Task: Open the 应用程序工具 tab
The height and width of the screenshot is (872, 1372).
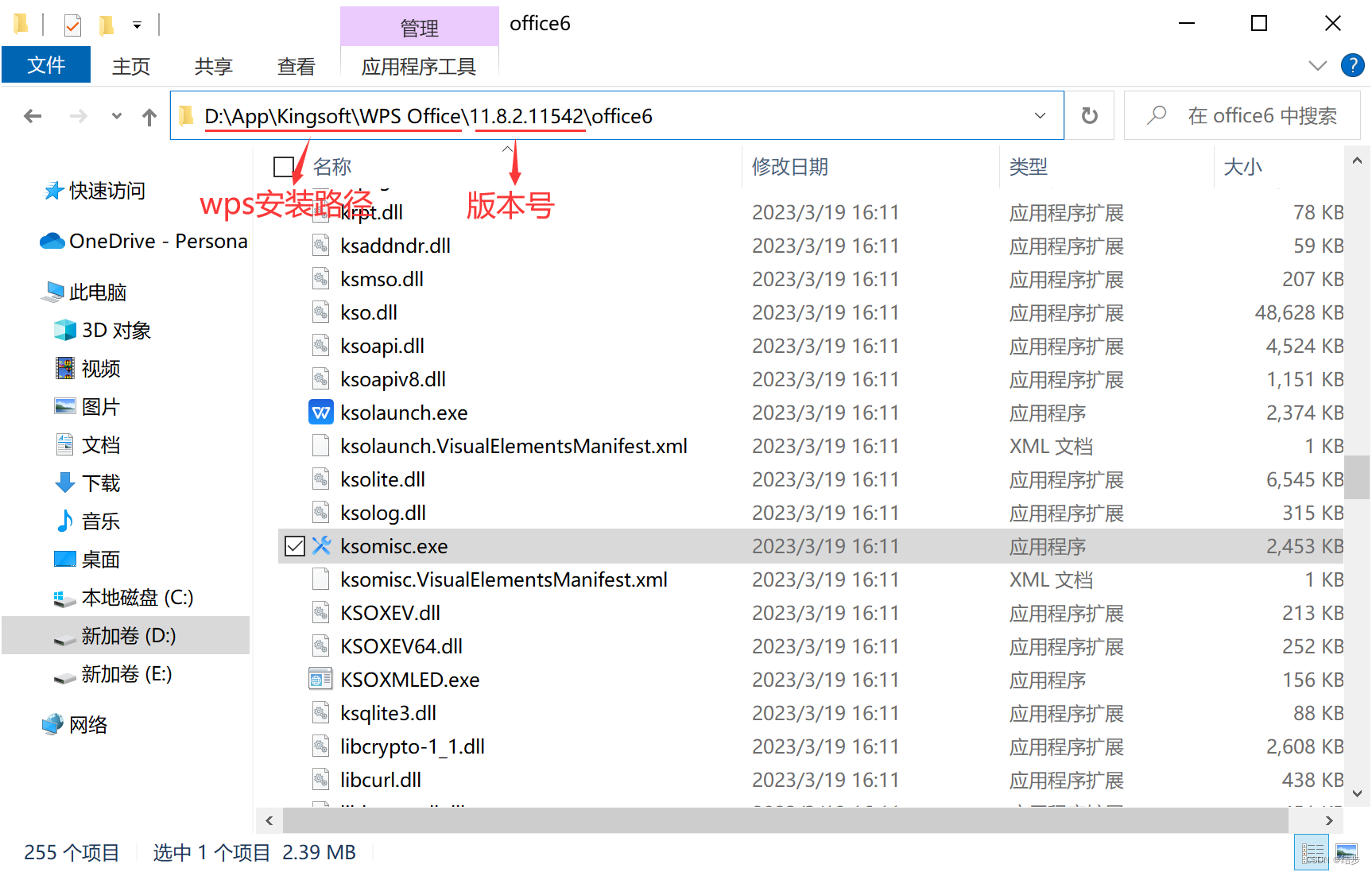Action: click(x=419, y=66)
